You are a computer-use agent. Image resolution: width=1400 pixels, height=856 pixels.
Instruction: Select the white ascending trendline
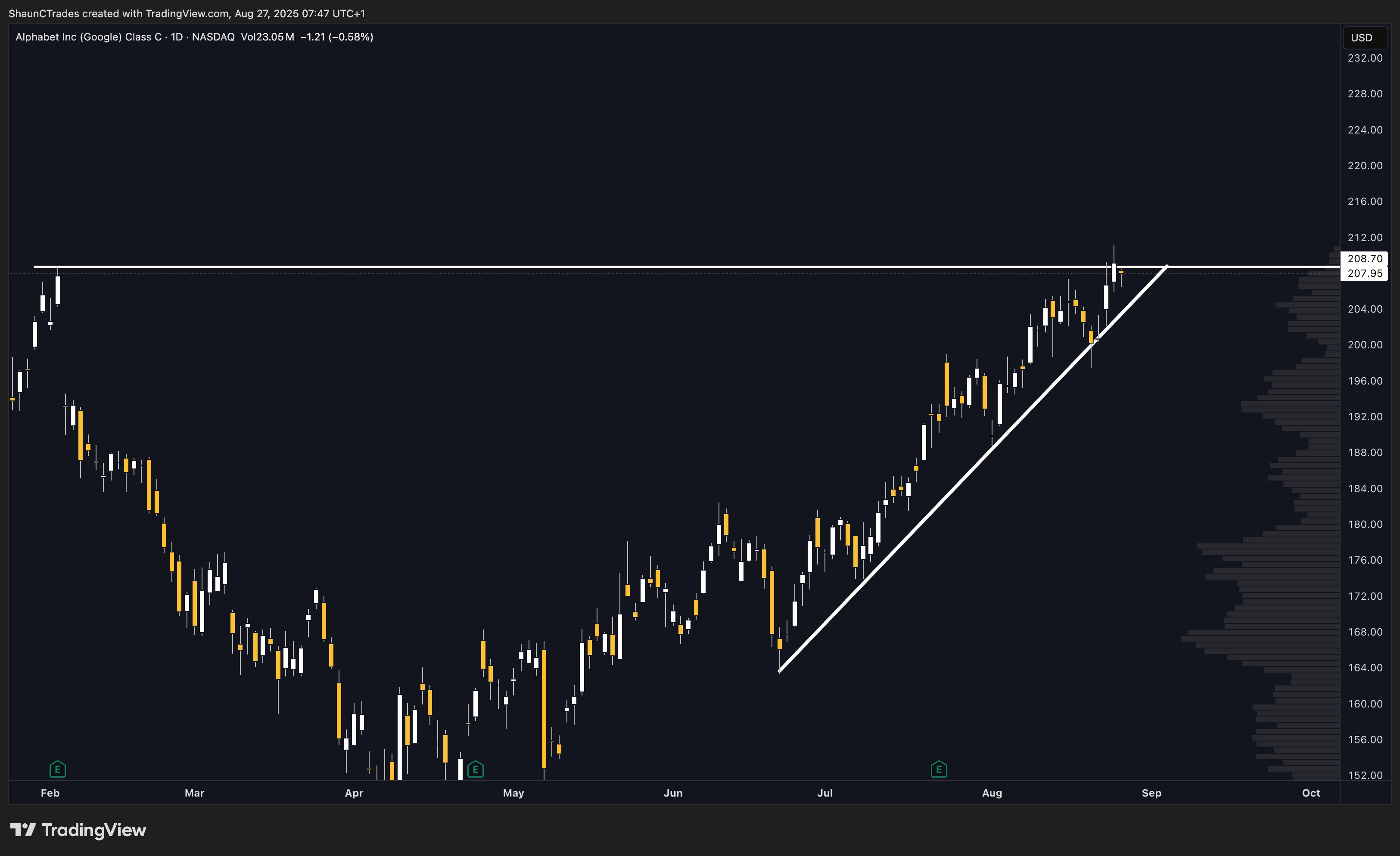click(x=973, y=469)
